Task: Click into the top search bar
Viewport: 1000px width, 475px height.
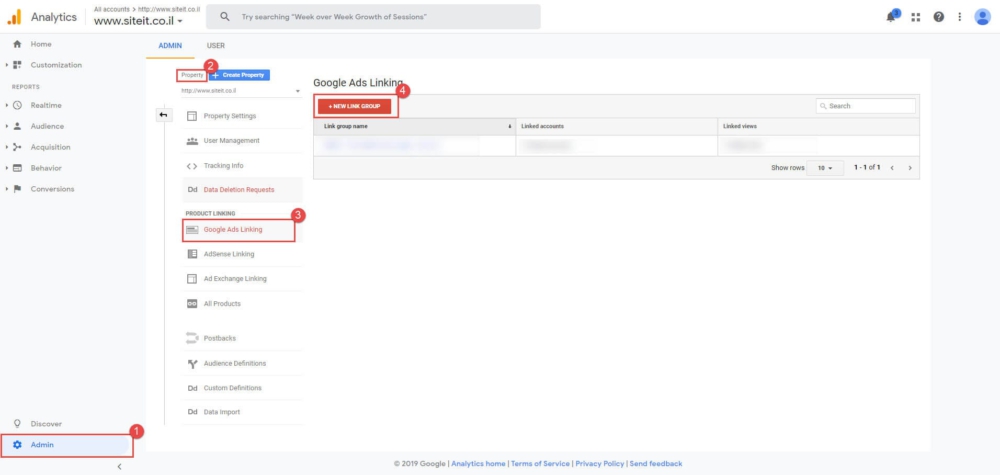Action: (x=373, y=17)
